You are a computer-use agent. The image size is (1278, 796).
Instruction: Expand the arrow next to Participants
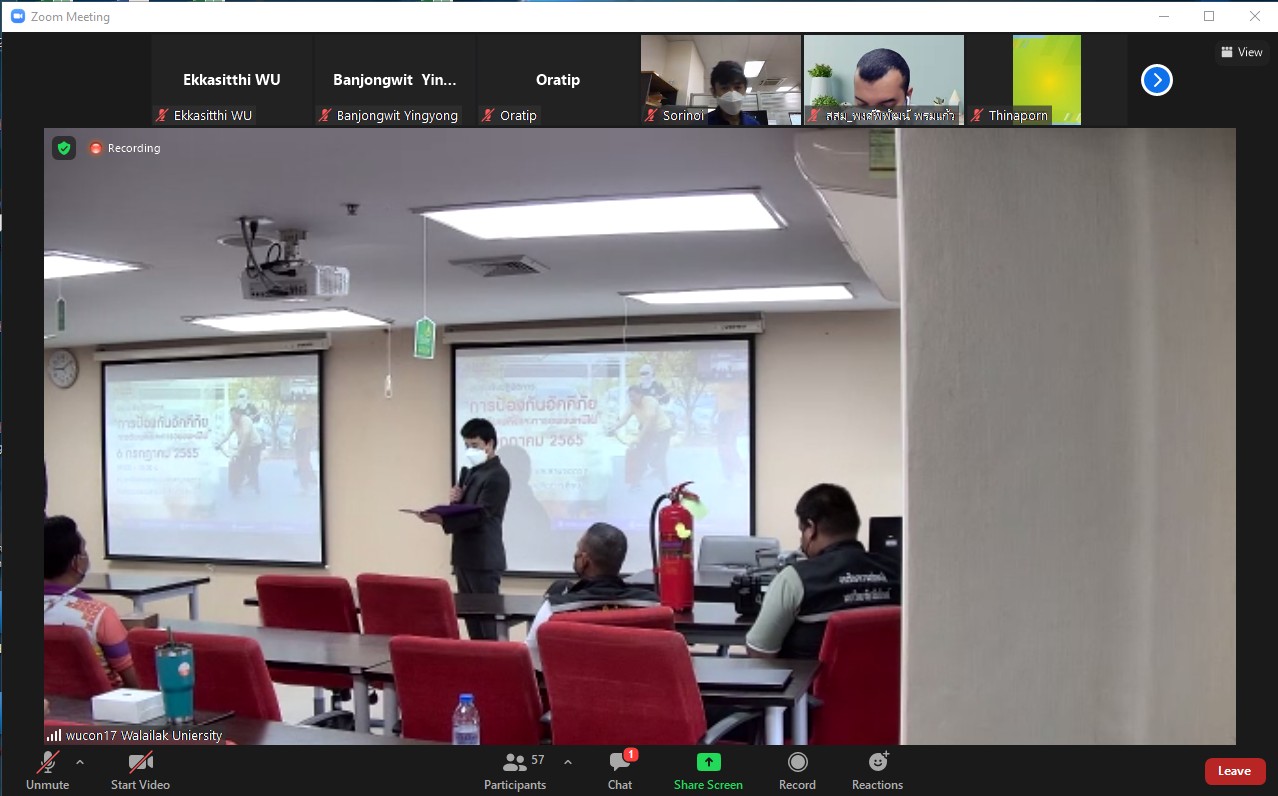point(568,762)
